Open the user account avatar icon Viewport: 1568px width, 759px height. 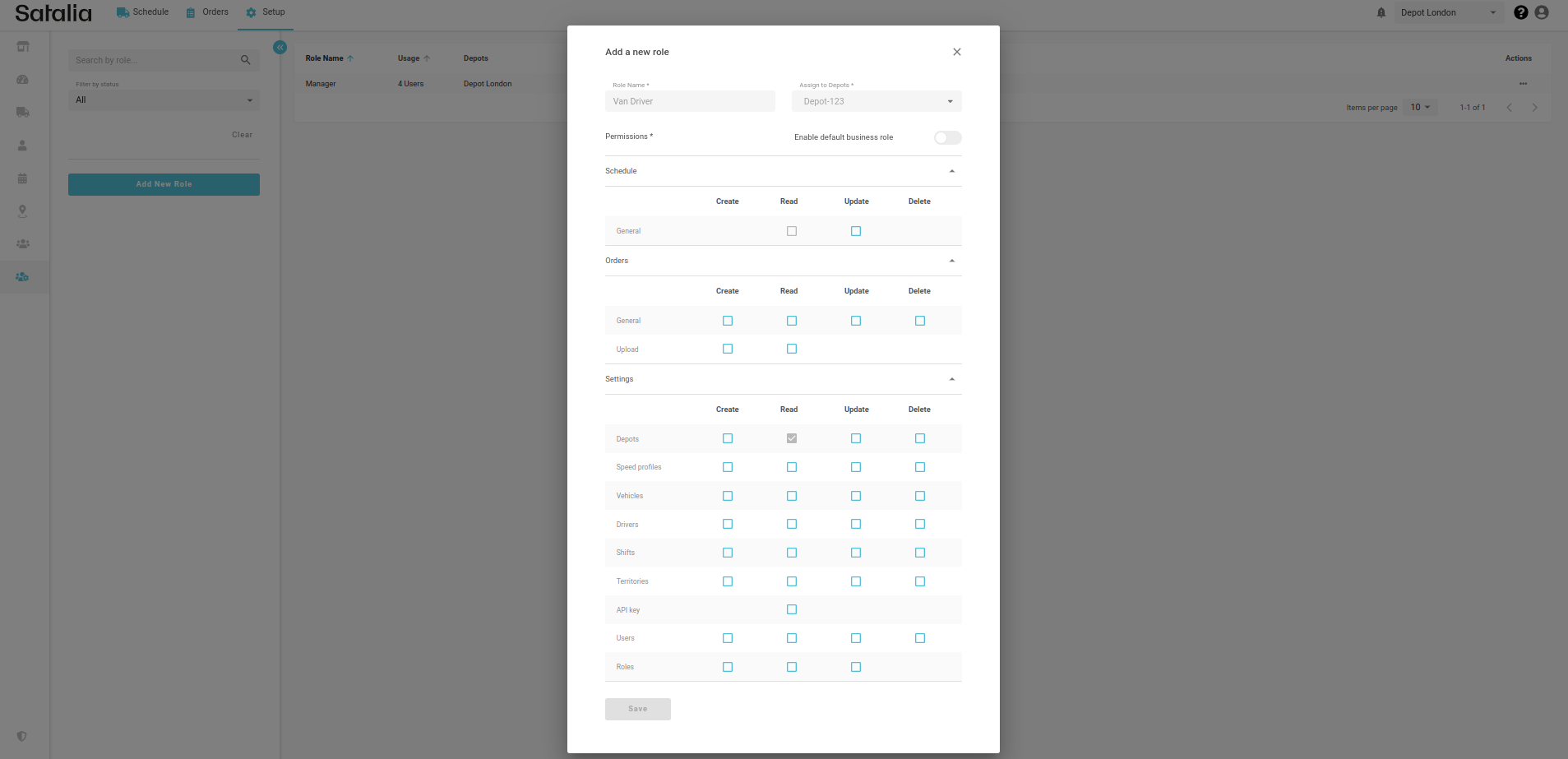(1542, 12)
